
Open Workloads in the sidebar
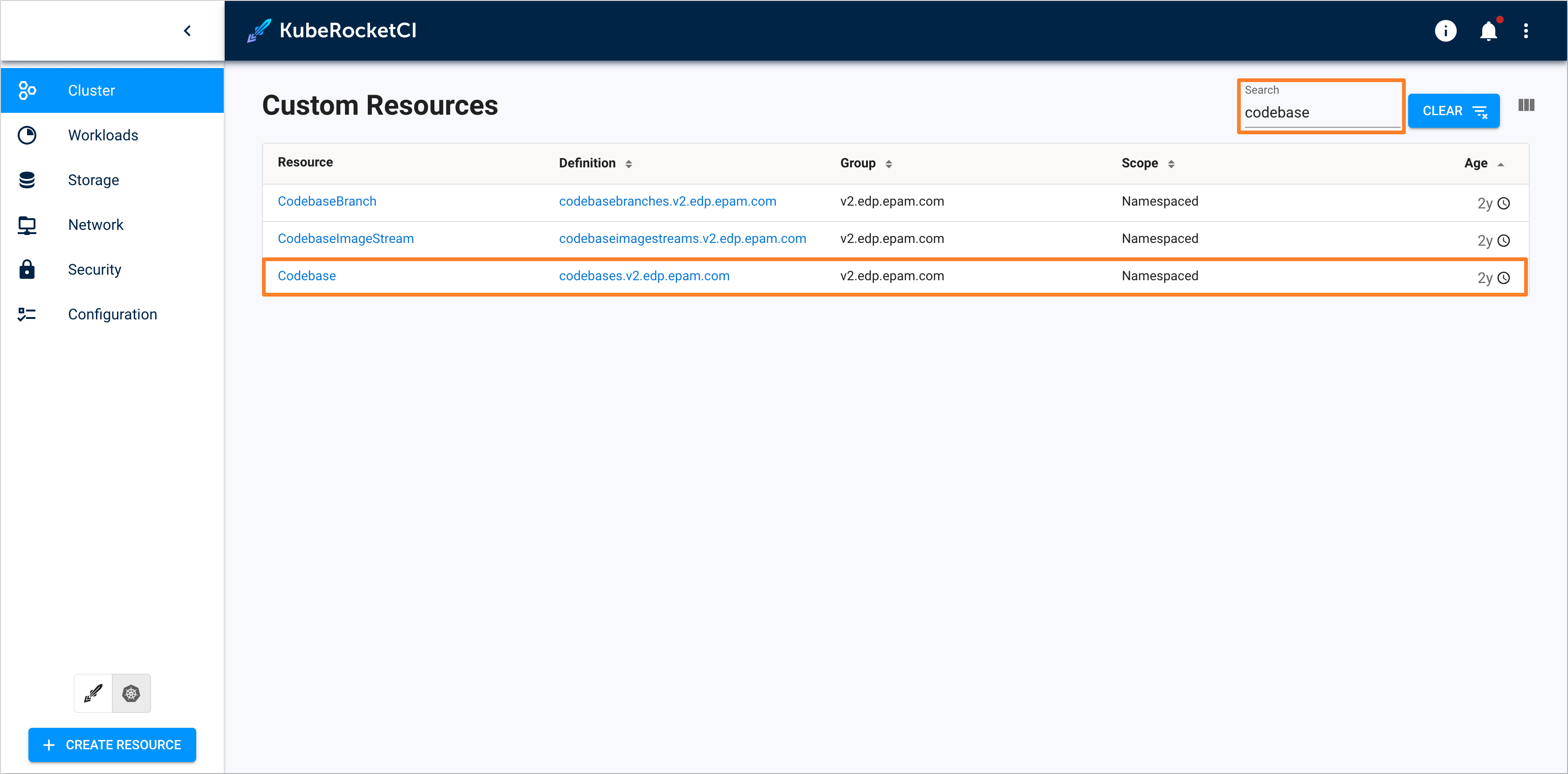tap(103, 135)
